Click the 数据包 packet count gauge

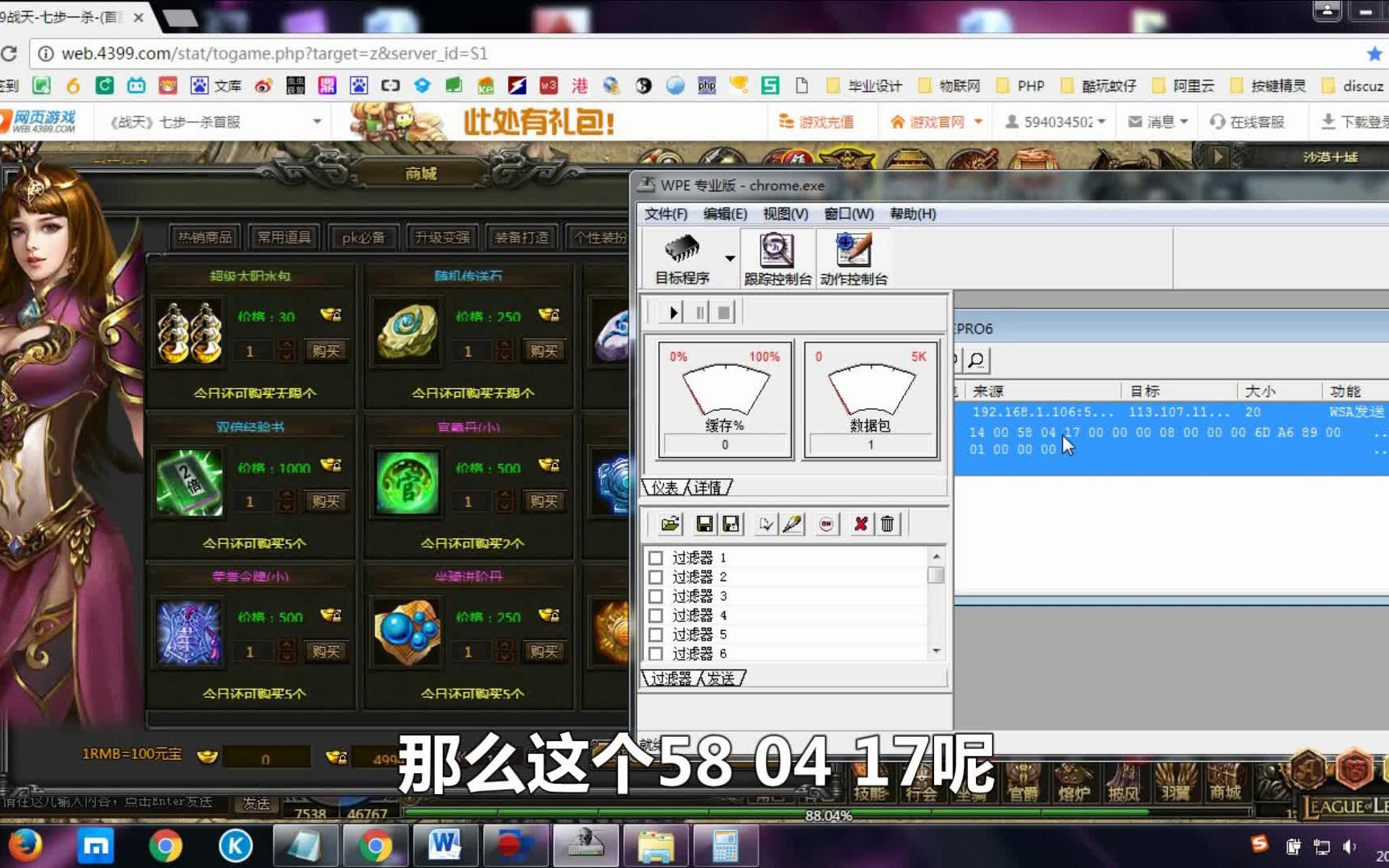tap(871, 399)
